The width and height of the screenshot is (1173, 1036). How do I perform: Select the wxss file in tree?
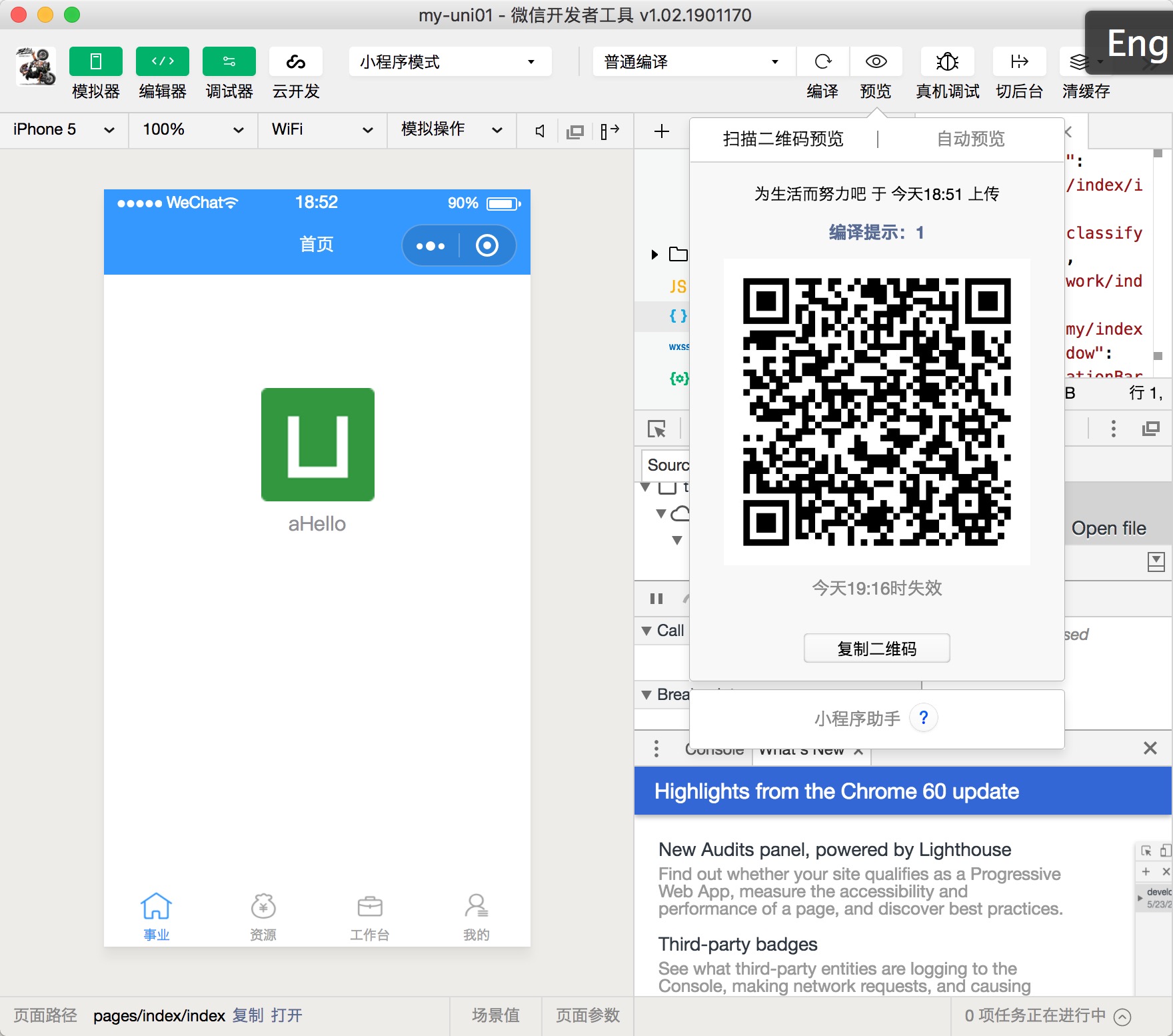(x=678, y=347)
